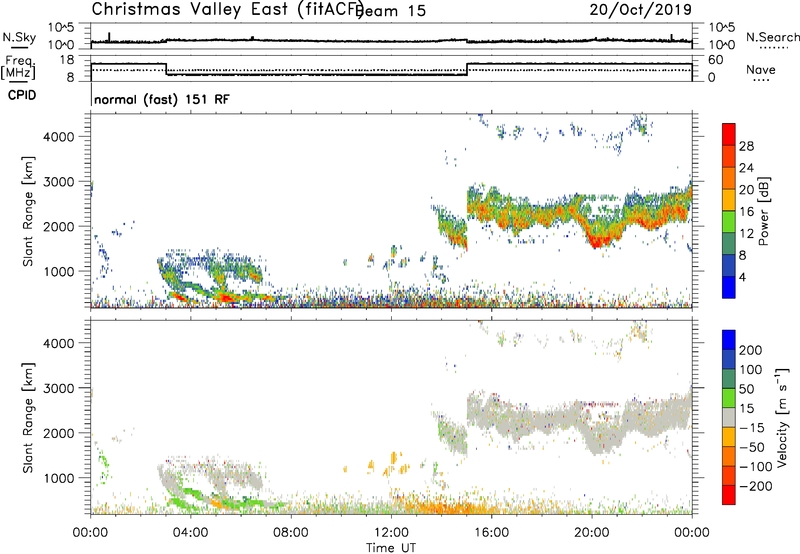This screenshot has width=800, height=554.
Task: Click the 'N.Search' legend label
Action: [773, 37]
